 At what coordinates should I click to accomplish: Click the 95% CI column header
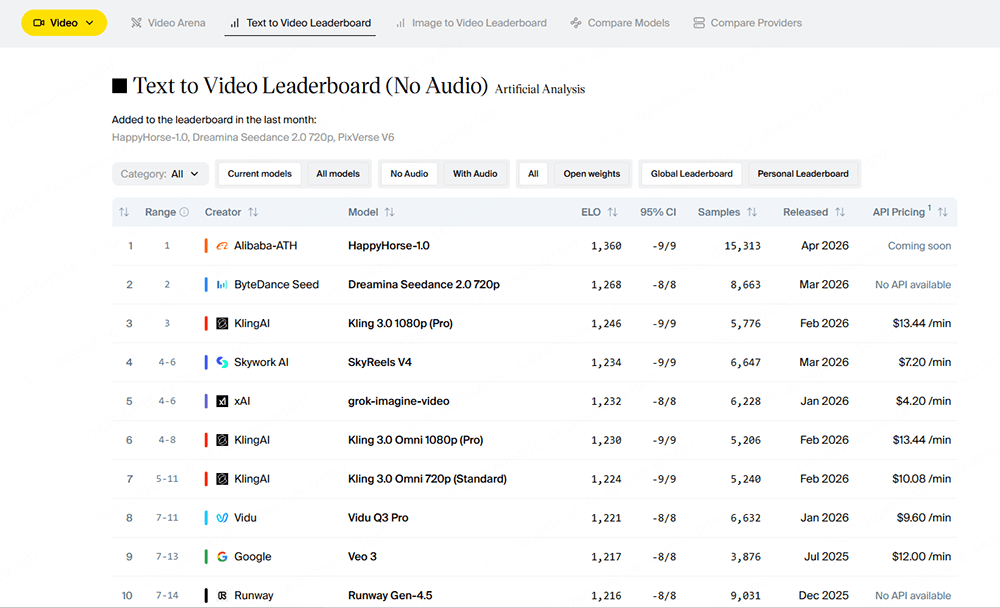658,212
